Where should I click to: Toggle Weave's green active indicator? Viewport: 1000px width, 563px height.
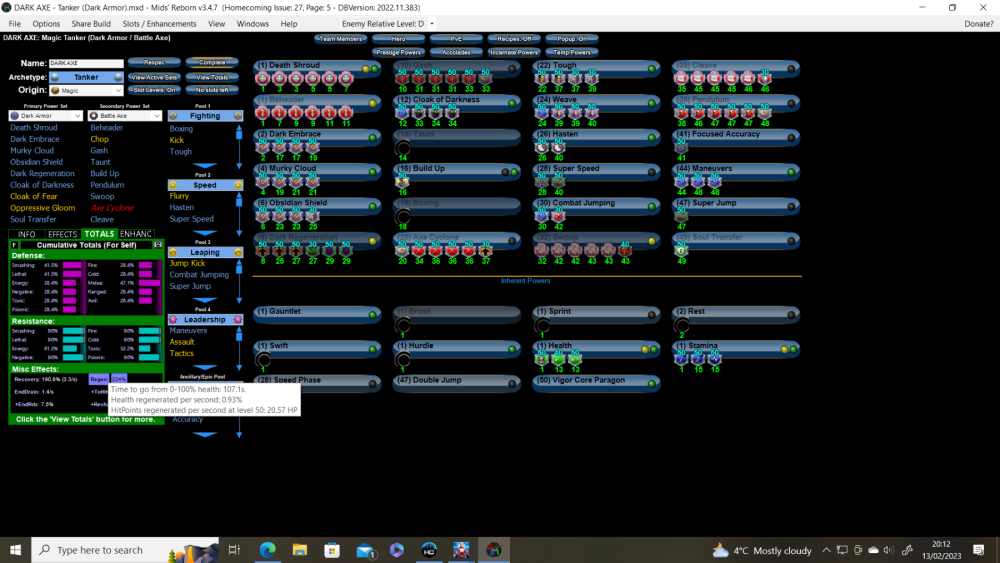pos(652,103)
